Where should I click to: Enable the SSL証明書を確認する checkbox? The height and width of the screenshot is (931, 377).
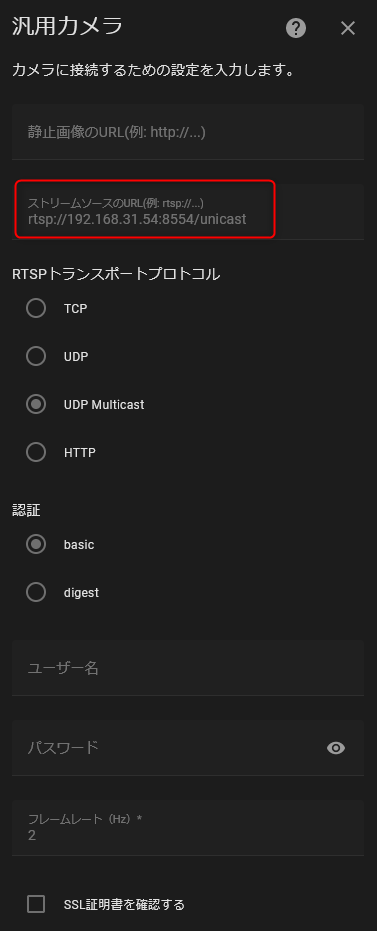36,904
